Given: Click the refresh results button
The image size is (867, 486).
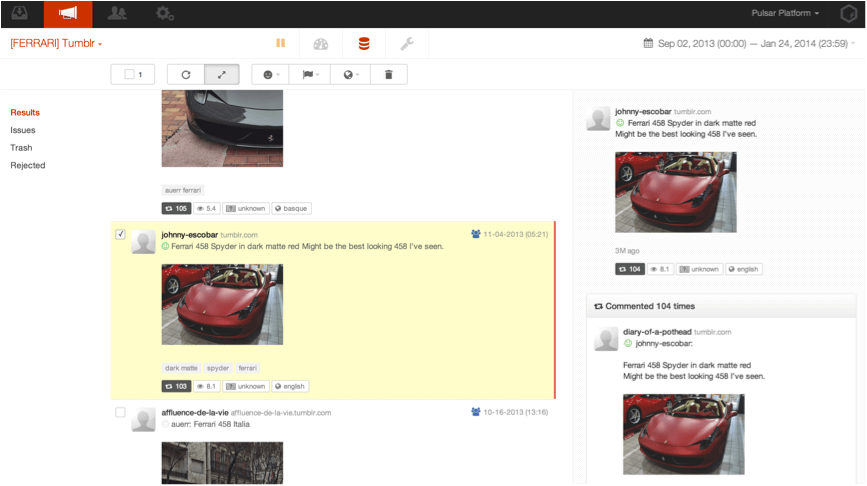Looking at the screenshot, I should click(x=185, y=74).
